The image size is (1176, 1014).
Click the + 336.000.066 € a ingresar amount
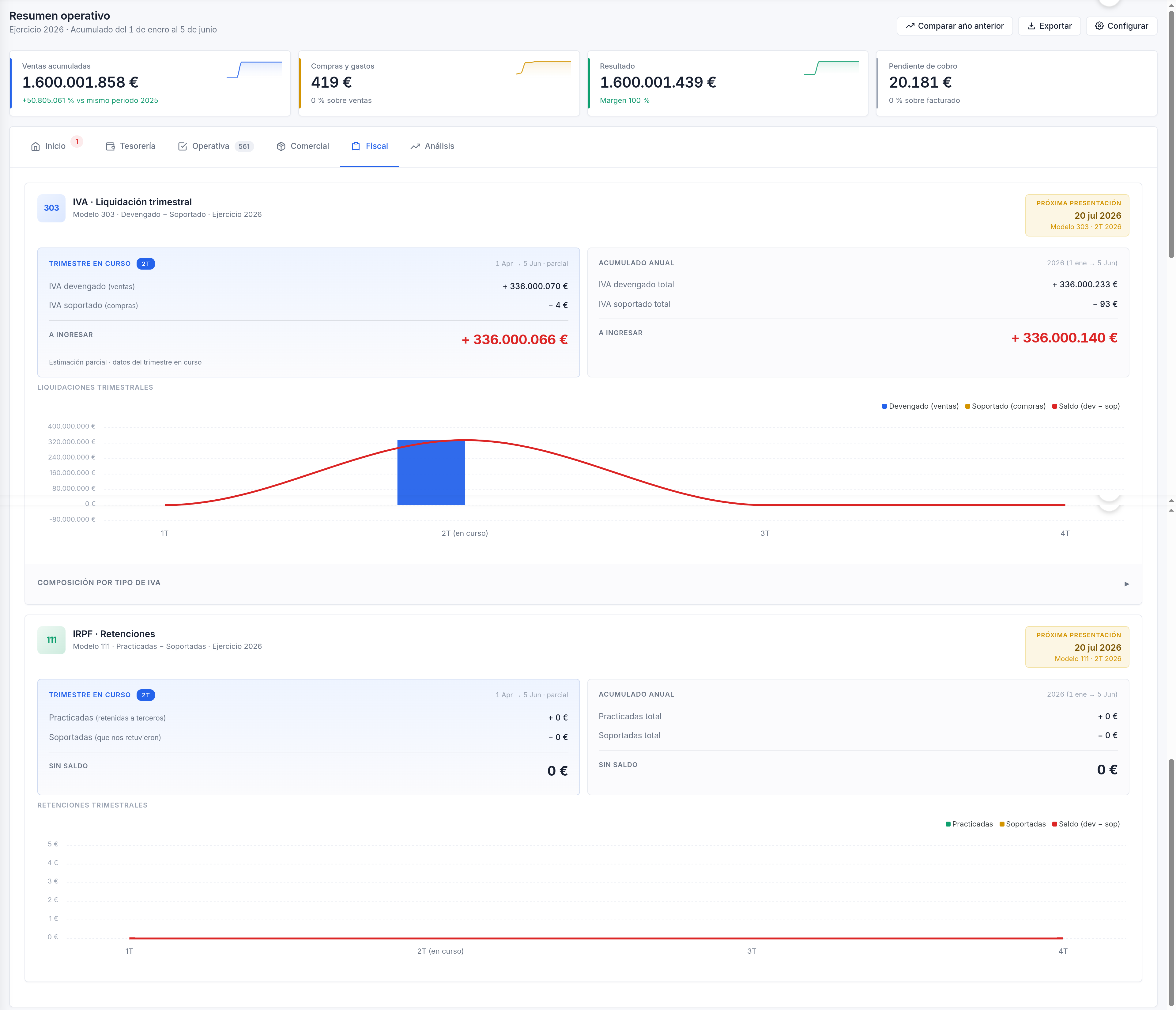pos(515,340)
